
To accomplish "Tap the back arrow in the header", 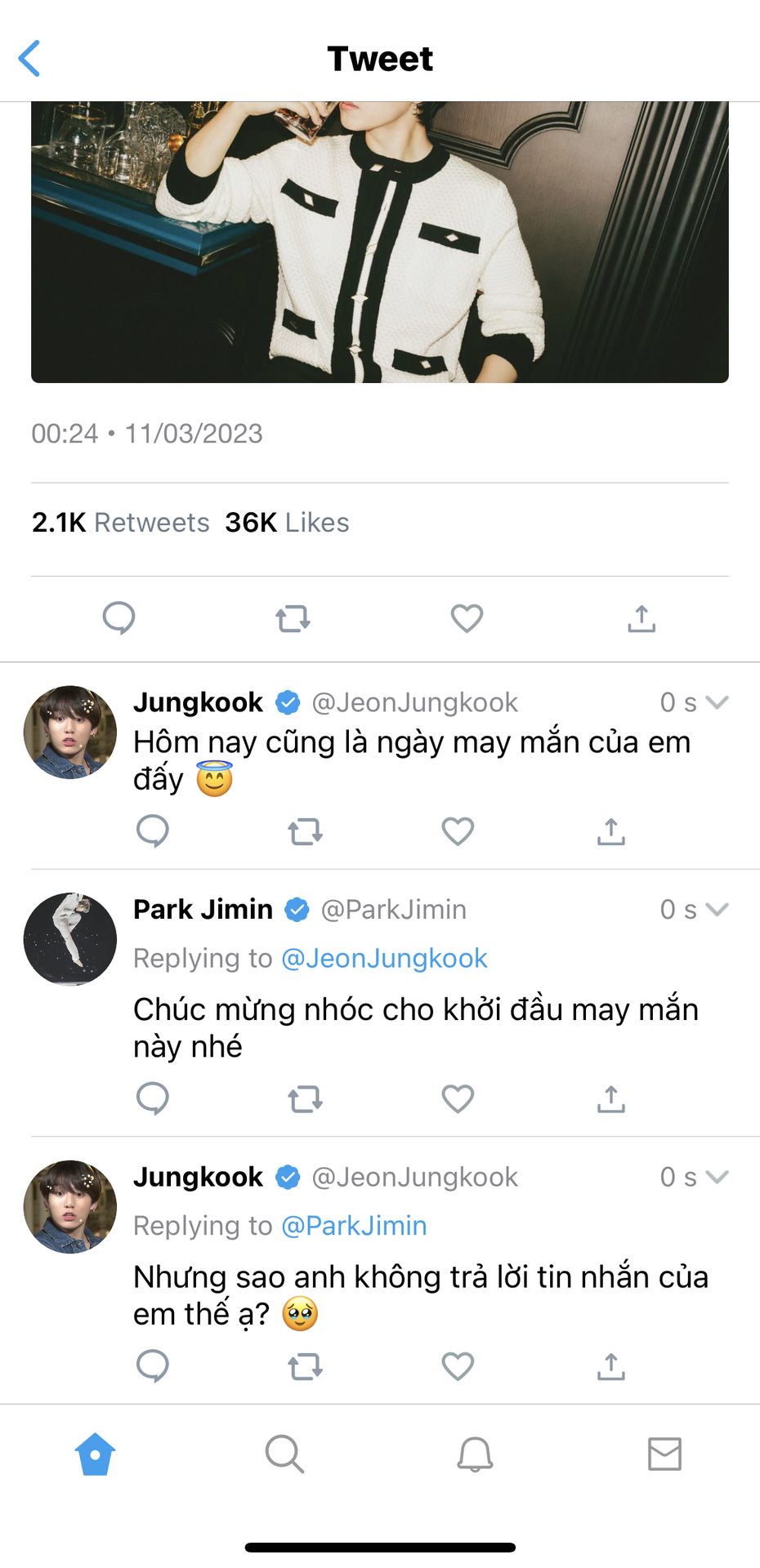I will 29,59.
